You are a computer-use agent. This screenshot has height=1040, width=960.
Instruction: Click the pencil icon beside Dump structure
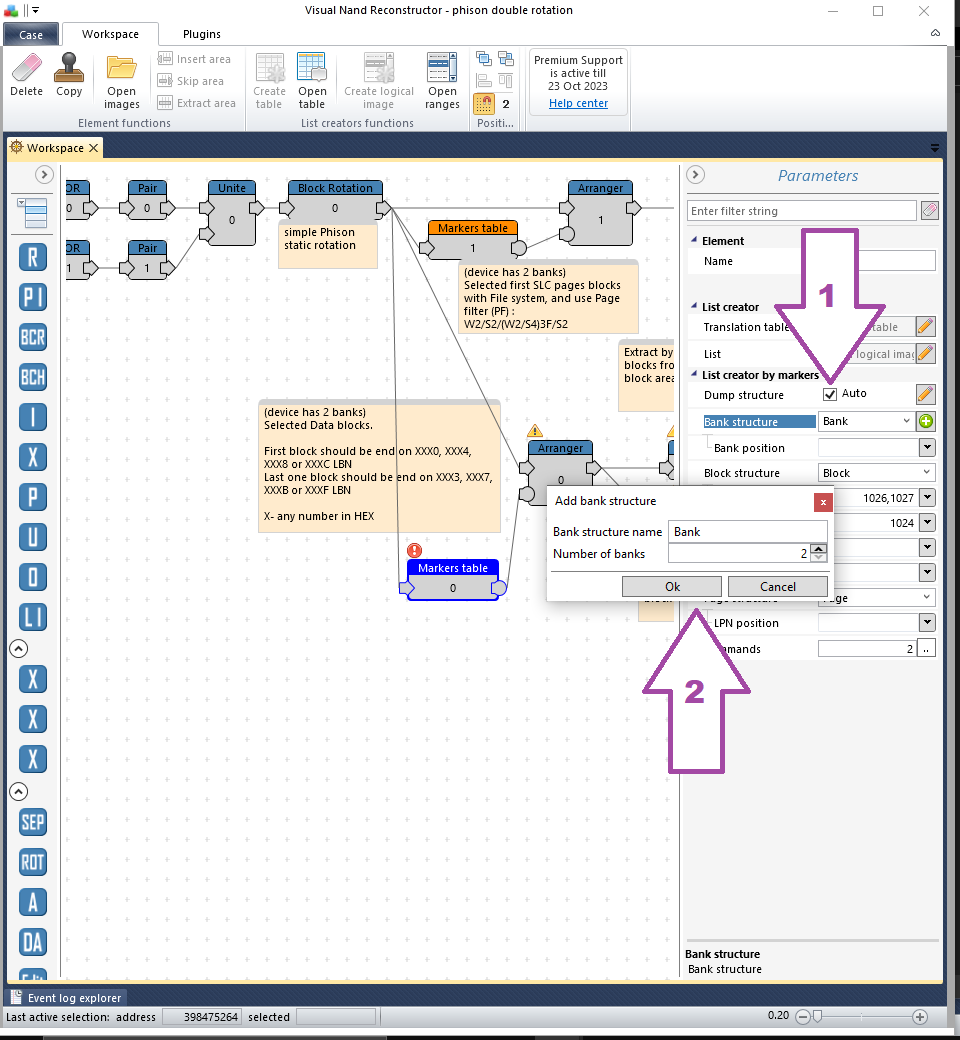tap(926, 394)
